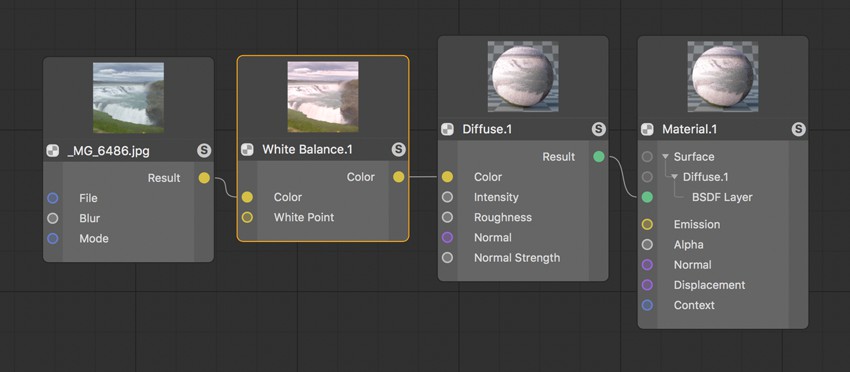Select the waterfall thumbnail of _MG_6486.jpg
The image size is (850, 372).
coord(128,98)
